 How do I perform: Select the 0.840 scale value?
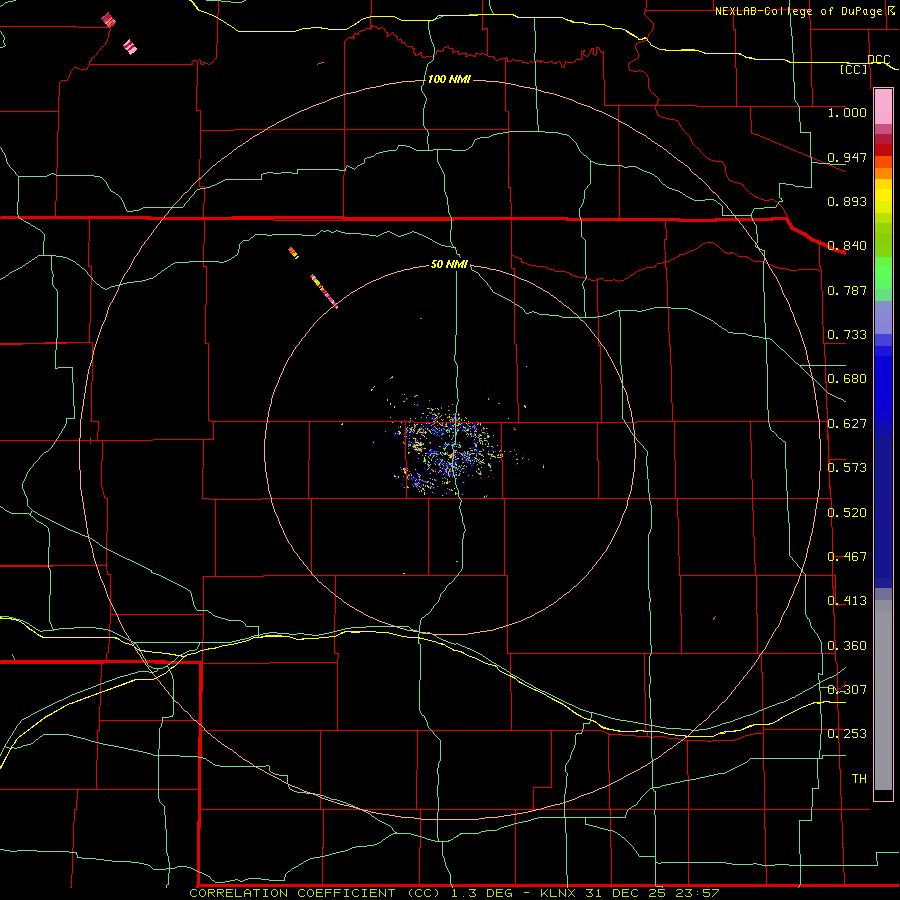click(847, 246)
